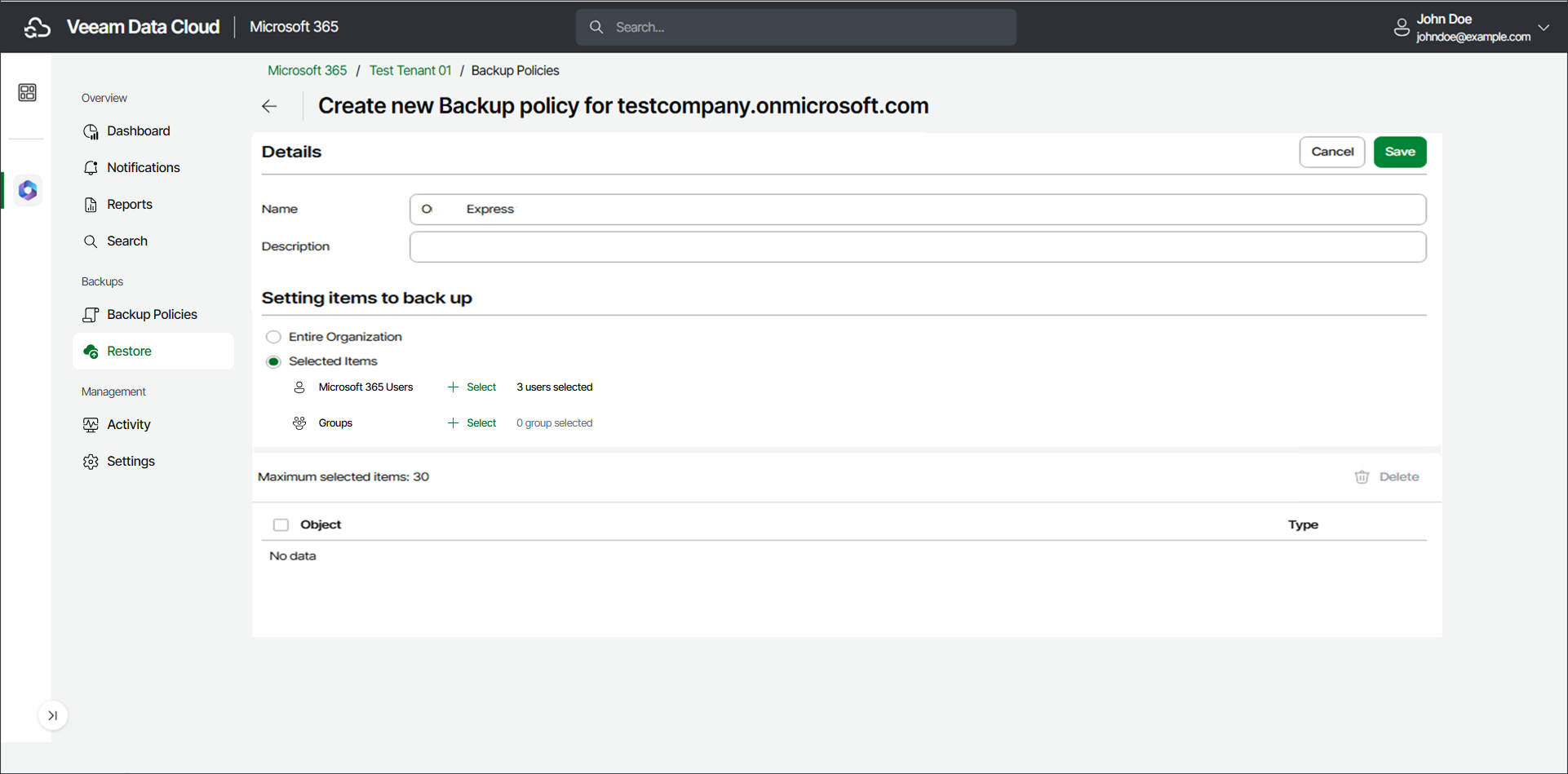Image resolution: width=1568 pixels, height=774 pixels.
Task: Click the Restore cloud icon
Action: pos(91,352)
